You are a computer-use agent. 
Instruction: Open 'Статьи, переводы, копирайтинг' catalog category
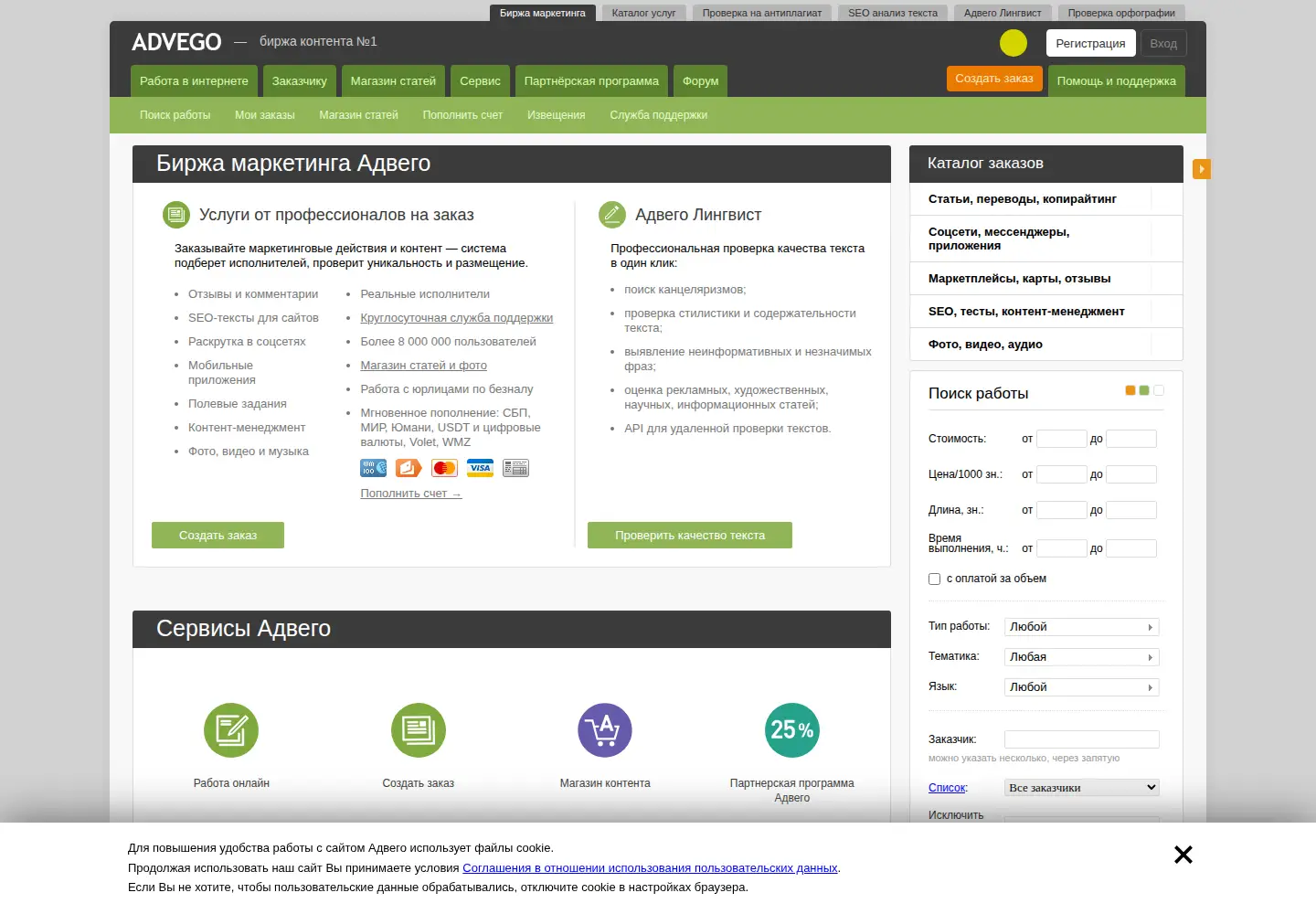1046,199
